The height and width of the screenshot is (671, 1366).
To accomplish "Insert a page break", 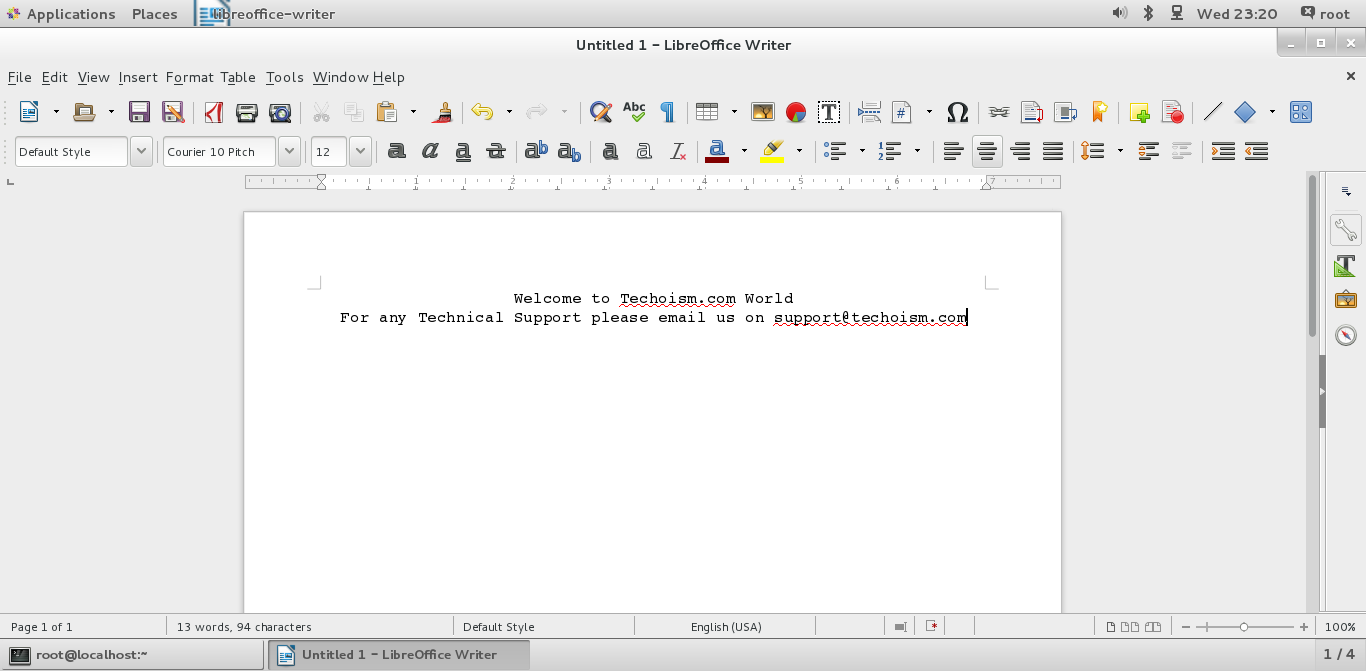I will click(869, 112).
